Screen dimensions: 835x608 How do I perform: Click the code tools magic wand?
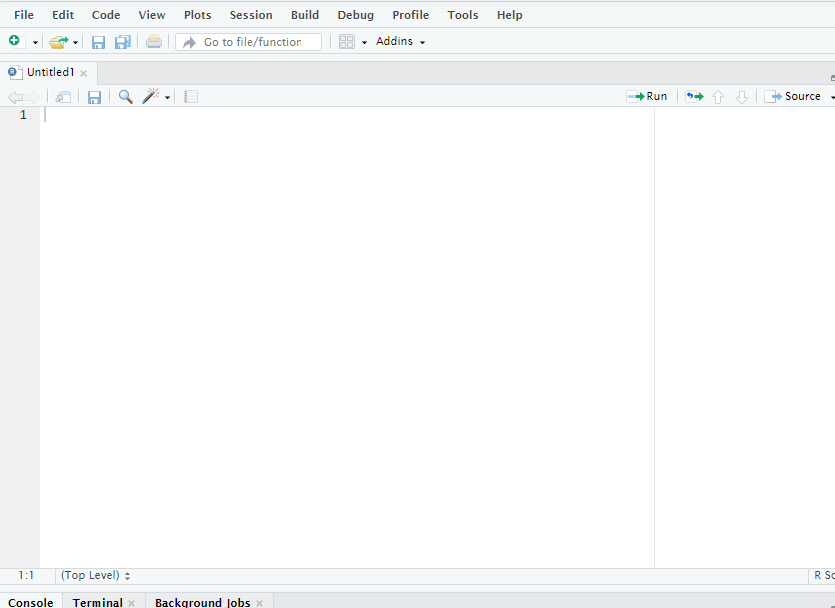pyautogui.click(x=151, y=97)
